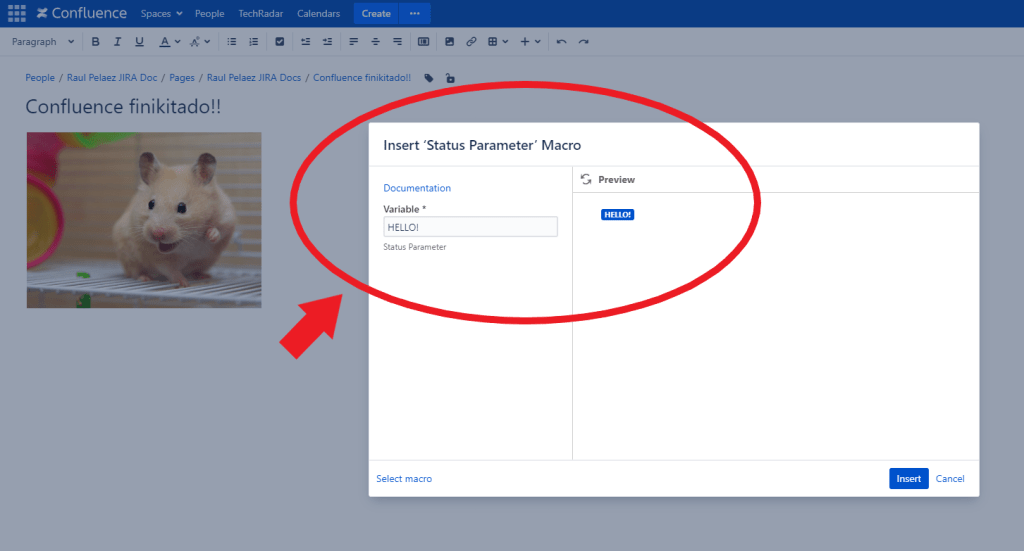Insert a bullet list
This screenshot has height=551, width=1024.
[x=232, y=42]
